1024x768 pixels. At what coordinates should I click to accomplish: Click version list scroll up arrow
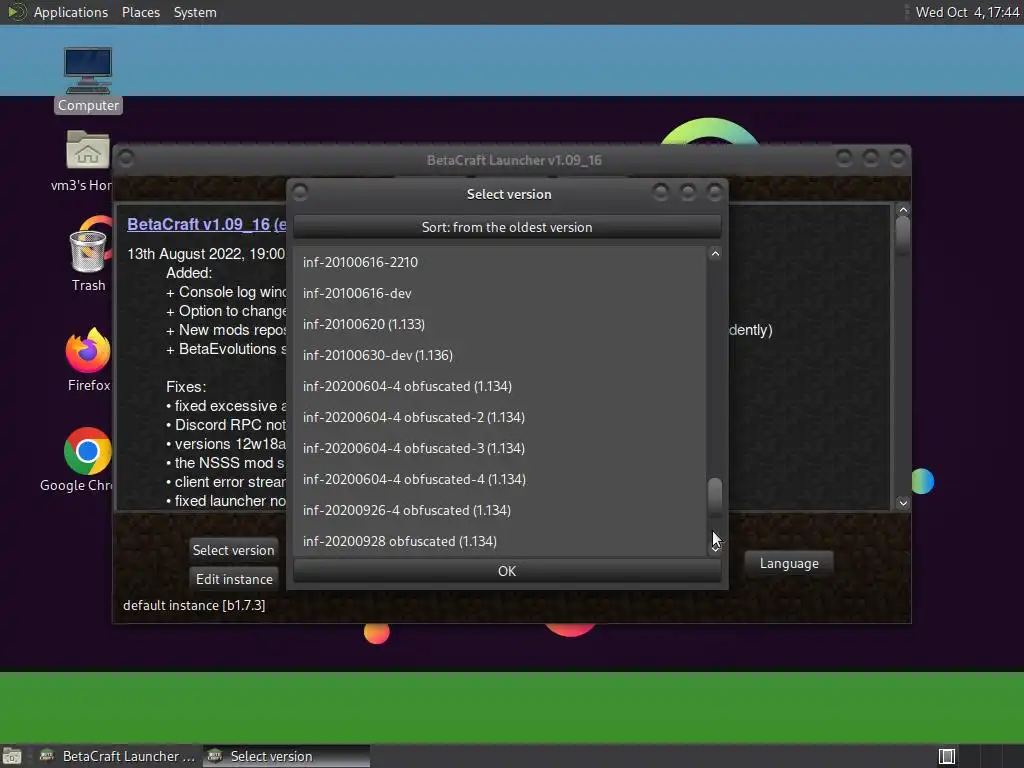click(x=715, y=254)
